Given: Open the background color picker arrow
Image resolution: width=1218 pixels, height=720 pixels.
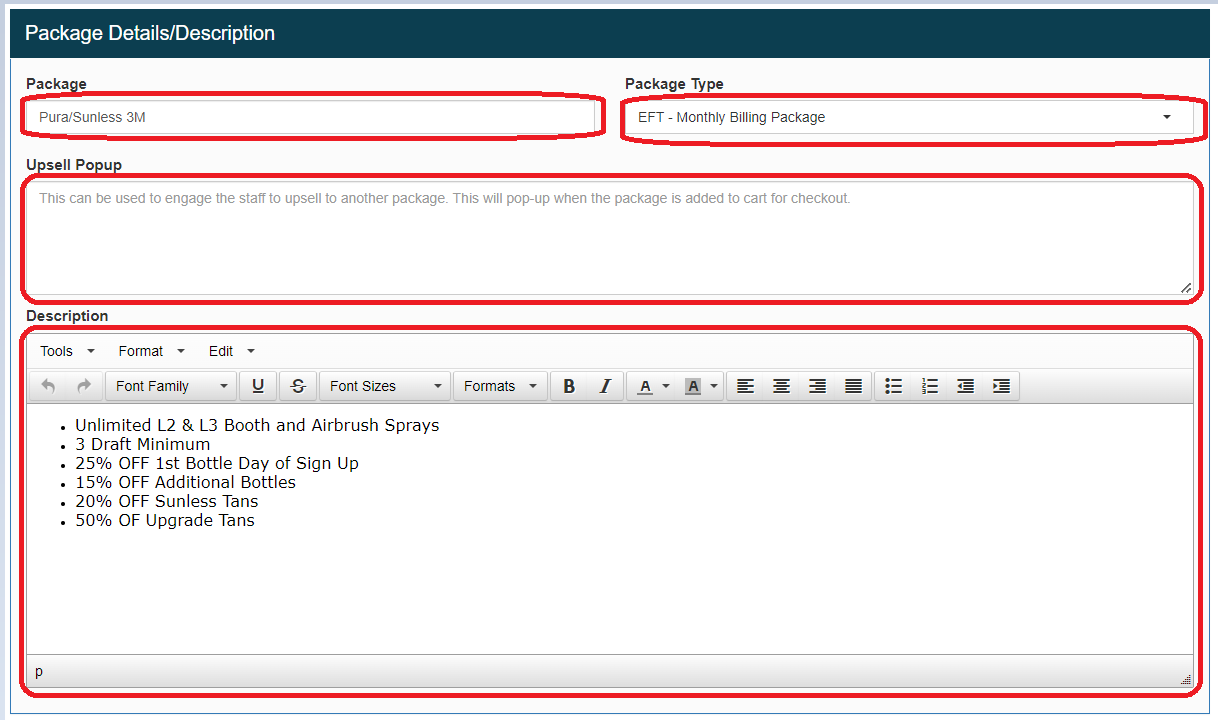Looking at the screenshot, I should pos(714,386).
